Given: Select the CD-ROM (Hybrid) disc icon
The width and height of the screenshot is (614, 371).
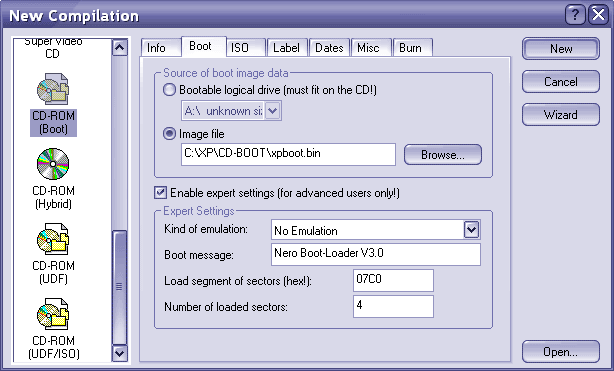Looking at the screenshot, I should 53,164.
